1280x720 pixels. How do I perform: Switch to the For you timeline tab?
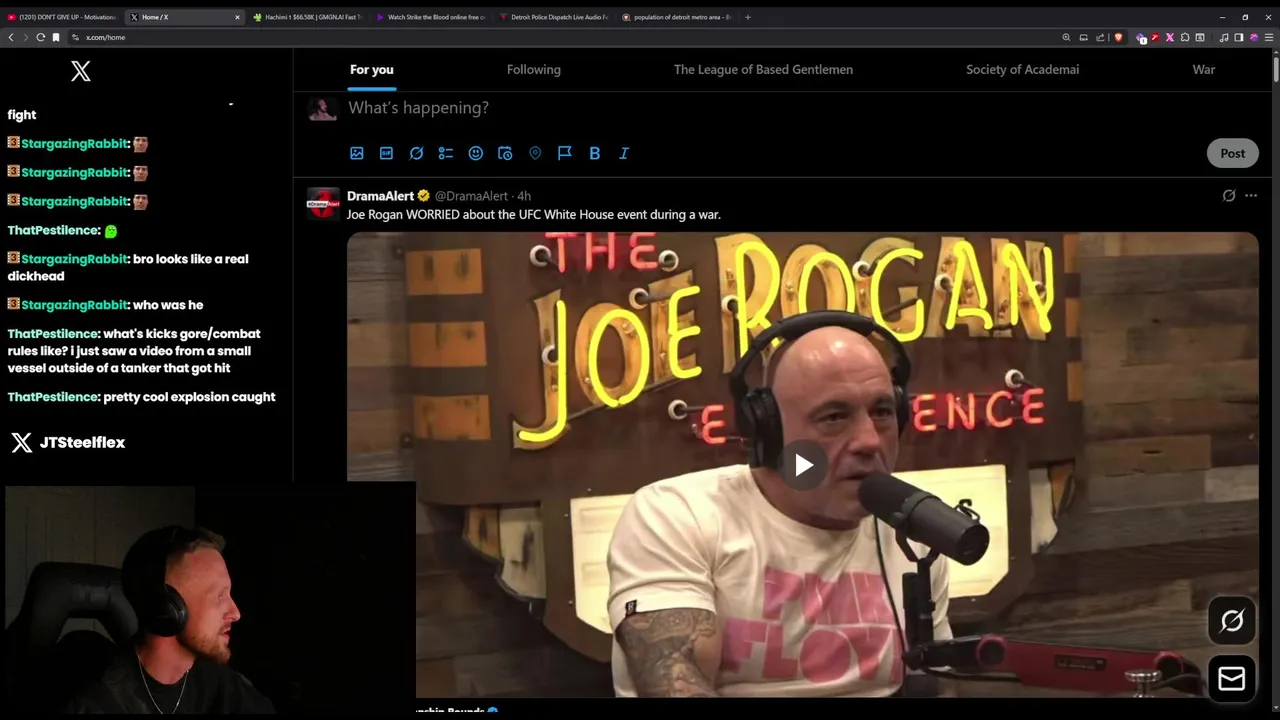click(371, 69)
